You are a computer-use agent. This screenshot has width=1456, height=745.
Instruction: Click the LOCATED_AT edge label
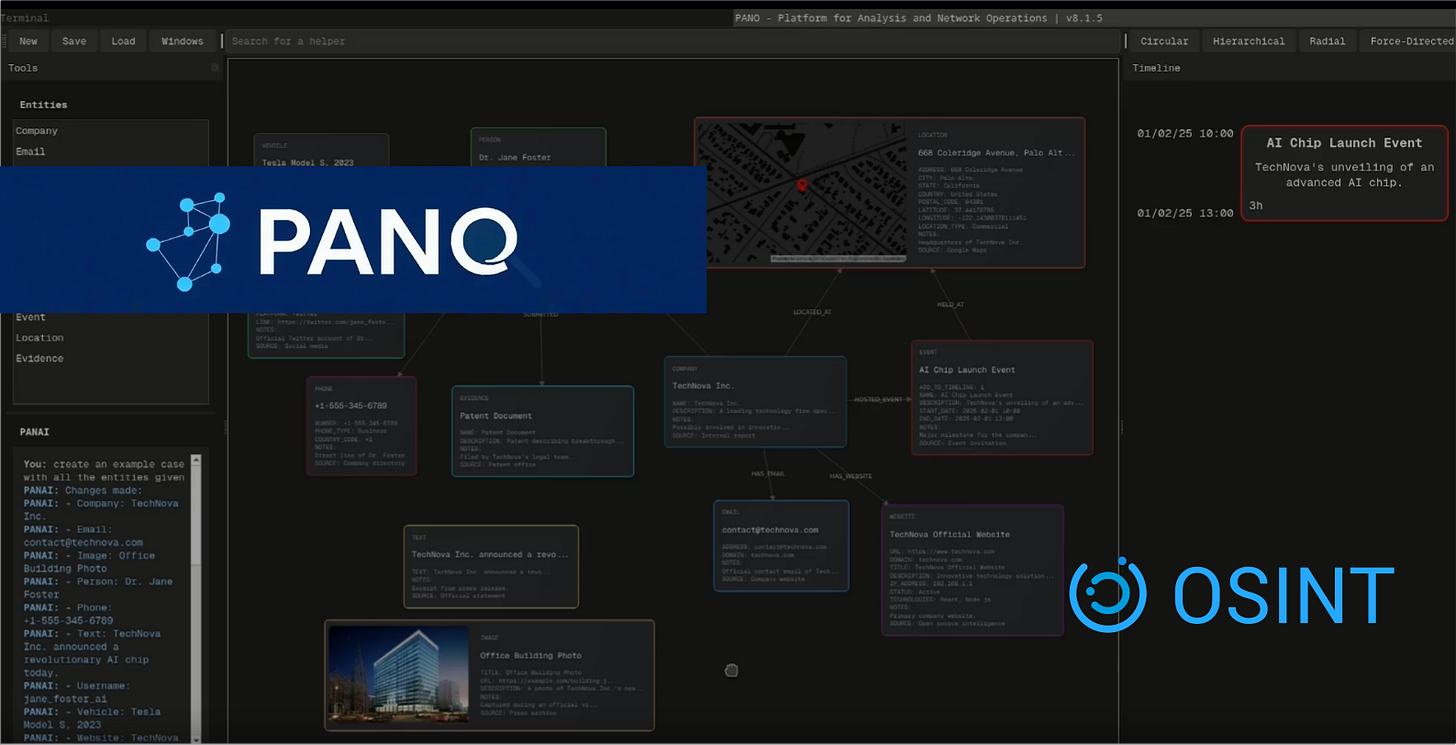(x=812, y=312)
